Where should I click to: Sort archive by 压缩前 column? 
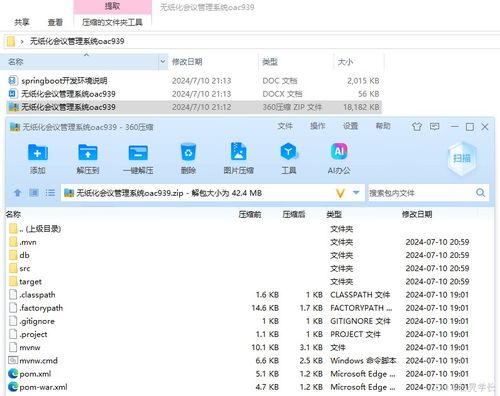[250, 214]
